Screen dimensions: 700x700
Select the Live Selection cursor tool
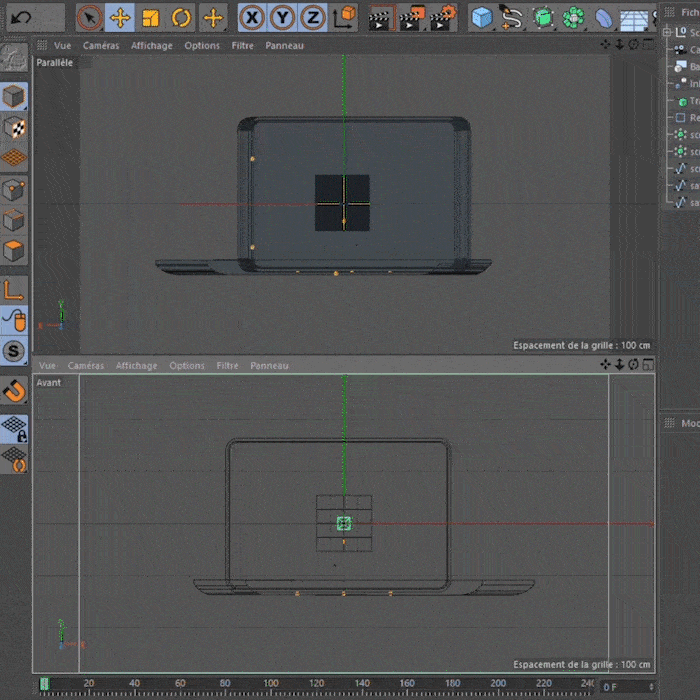89,18
